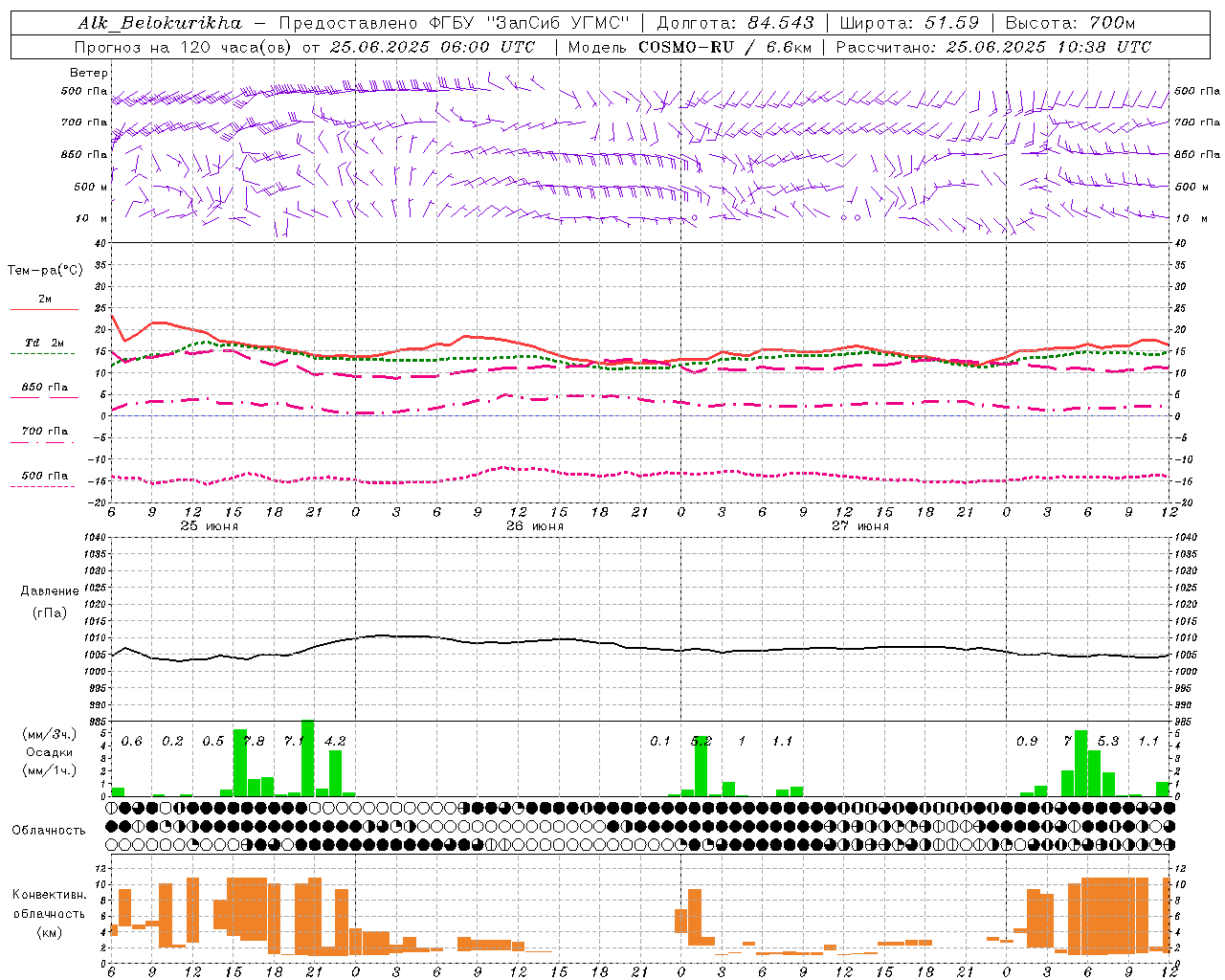Select the longitude value 84.543
This screenshot has height=980, width=1225.
[x=780, y=23]
